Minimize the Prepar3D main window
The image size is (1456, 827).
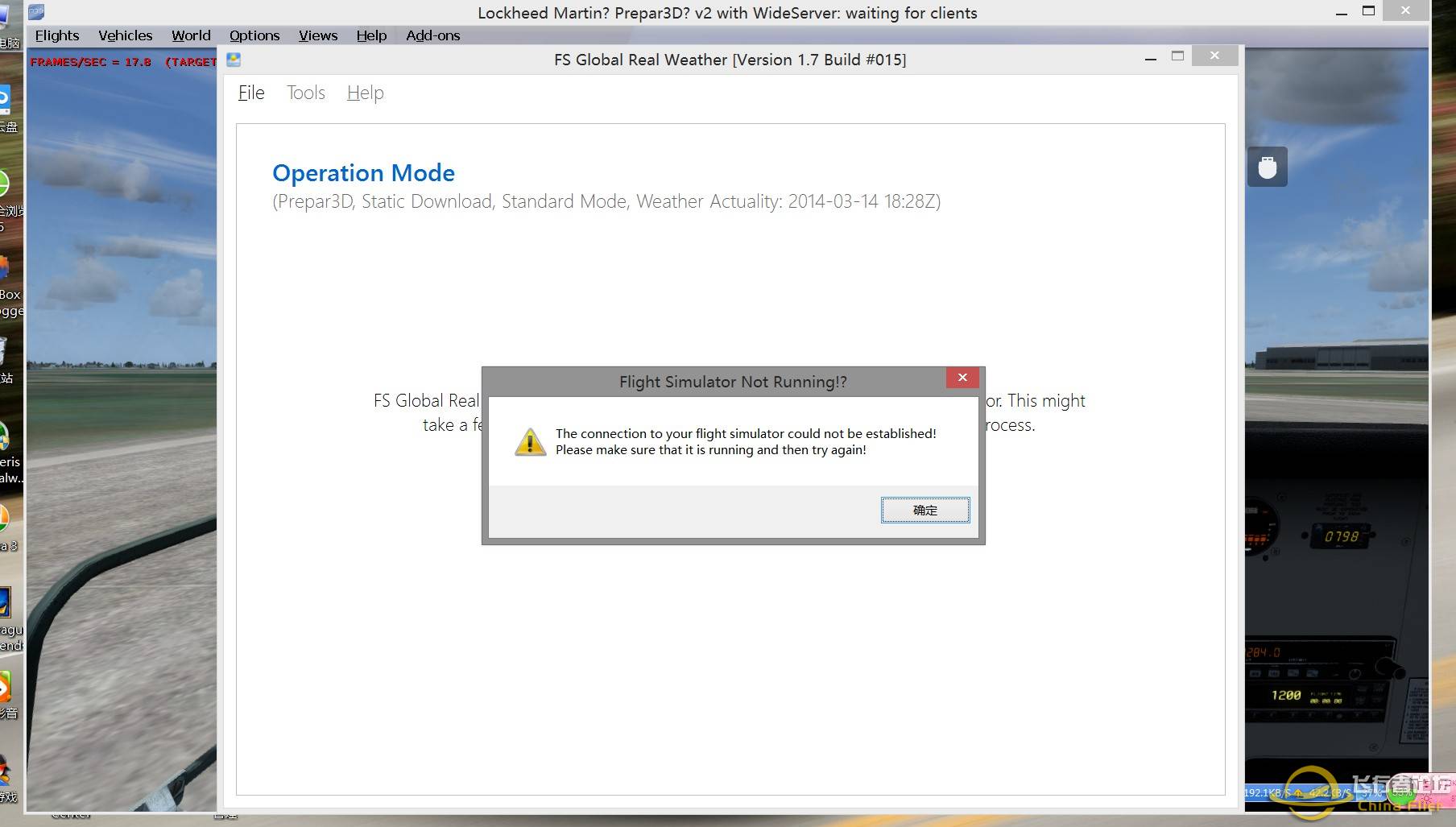pos(1342,12)
